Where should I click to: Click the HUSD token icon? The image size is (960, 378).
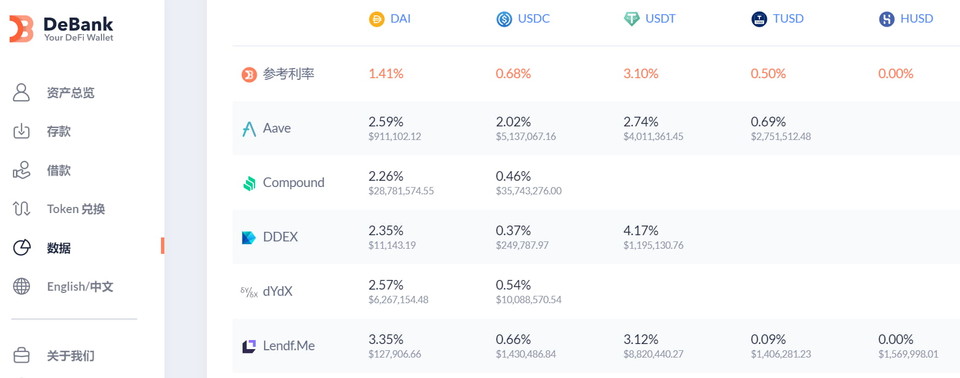point(887,19)
